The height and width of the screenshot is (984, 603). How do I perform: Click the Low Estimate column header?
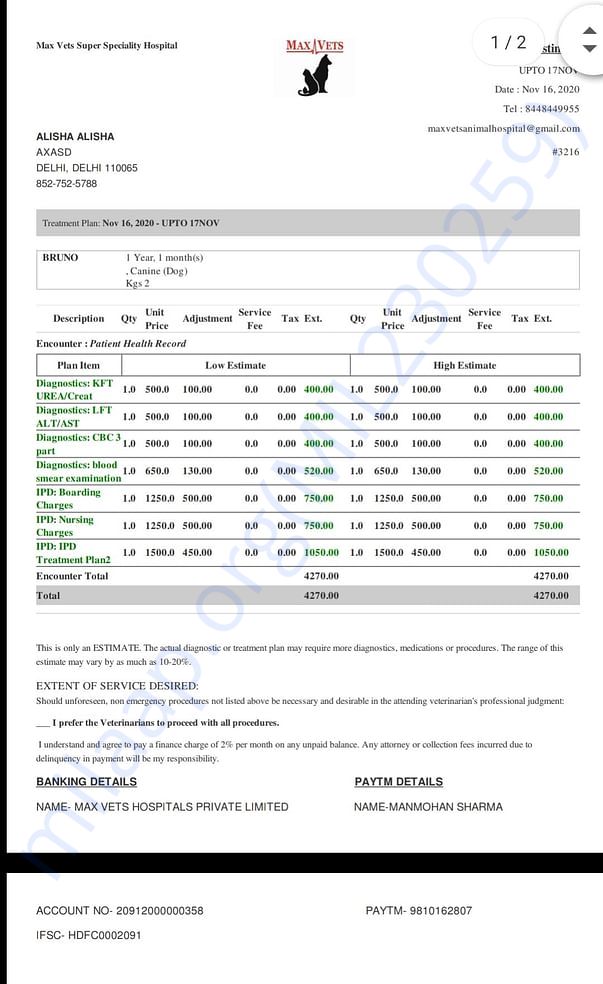(x=235, y=365)
